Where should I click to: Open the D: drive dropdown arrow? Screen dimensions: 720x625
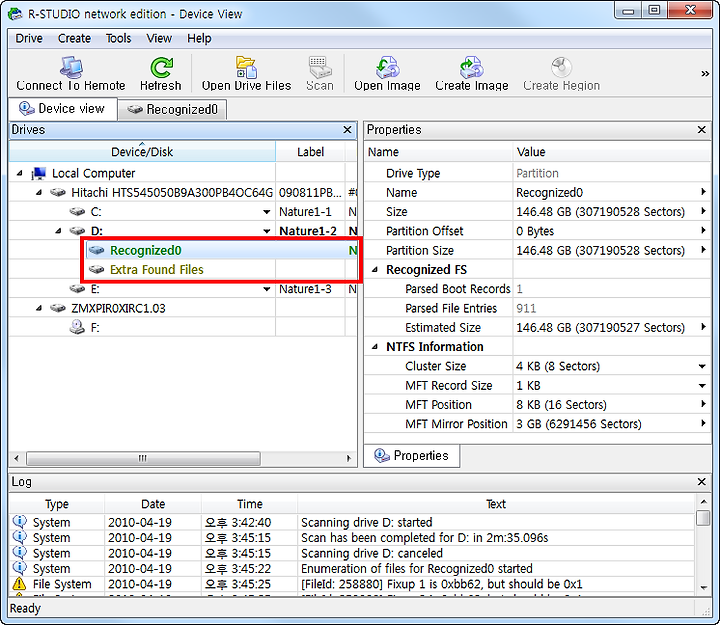(x=266, y=231)
